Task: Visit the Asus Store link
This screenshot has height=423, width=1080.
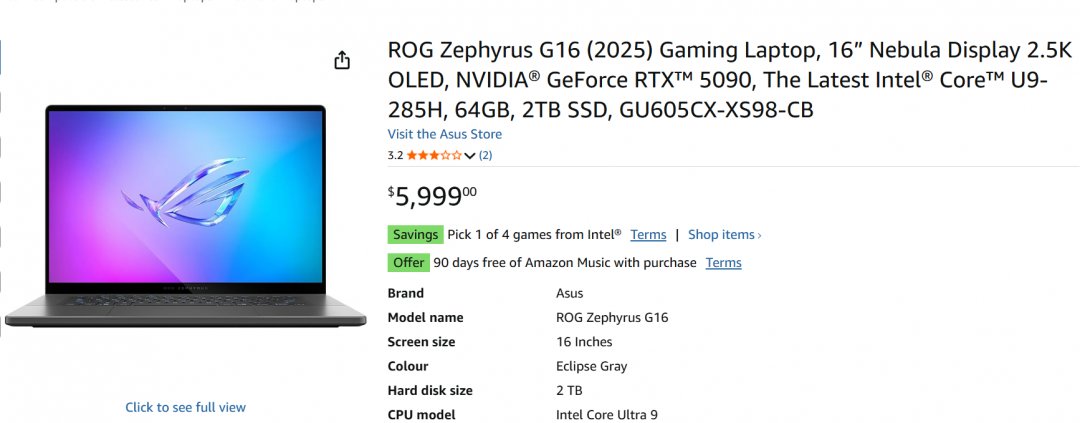Action: (x=445, y=134)
